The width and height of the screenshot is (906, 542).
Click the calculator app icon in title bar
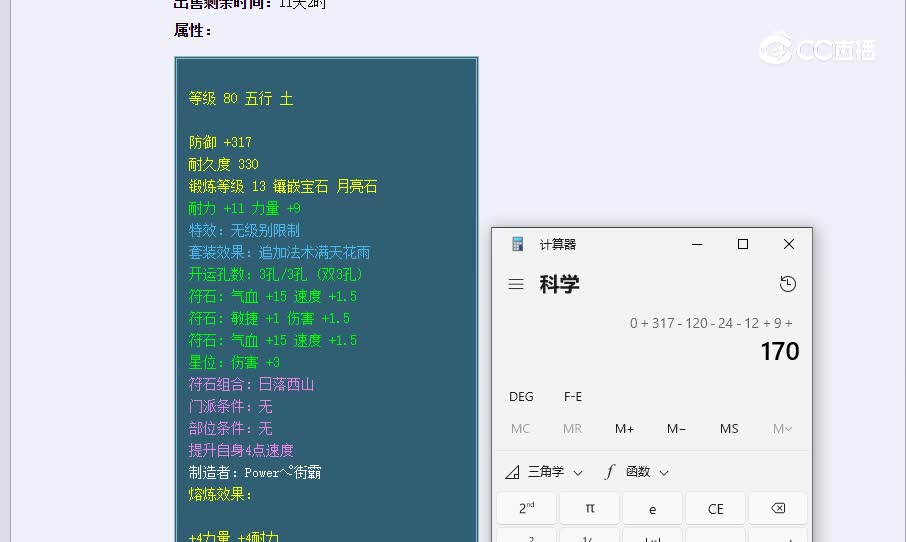pyautogui.click(x=518, y=244)
